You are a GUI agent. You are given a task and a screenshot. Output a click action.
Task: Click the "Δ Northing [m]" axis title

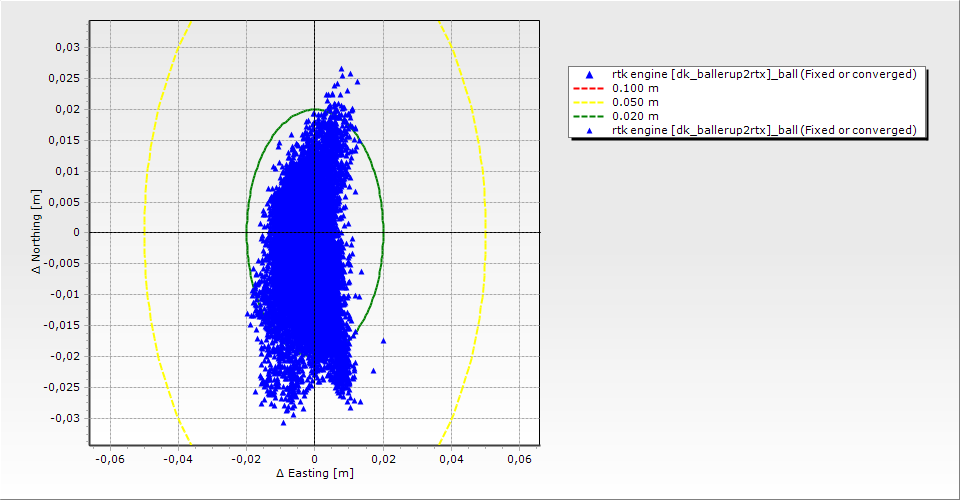point(37,231)
